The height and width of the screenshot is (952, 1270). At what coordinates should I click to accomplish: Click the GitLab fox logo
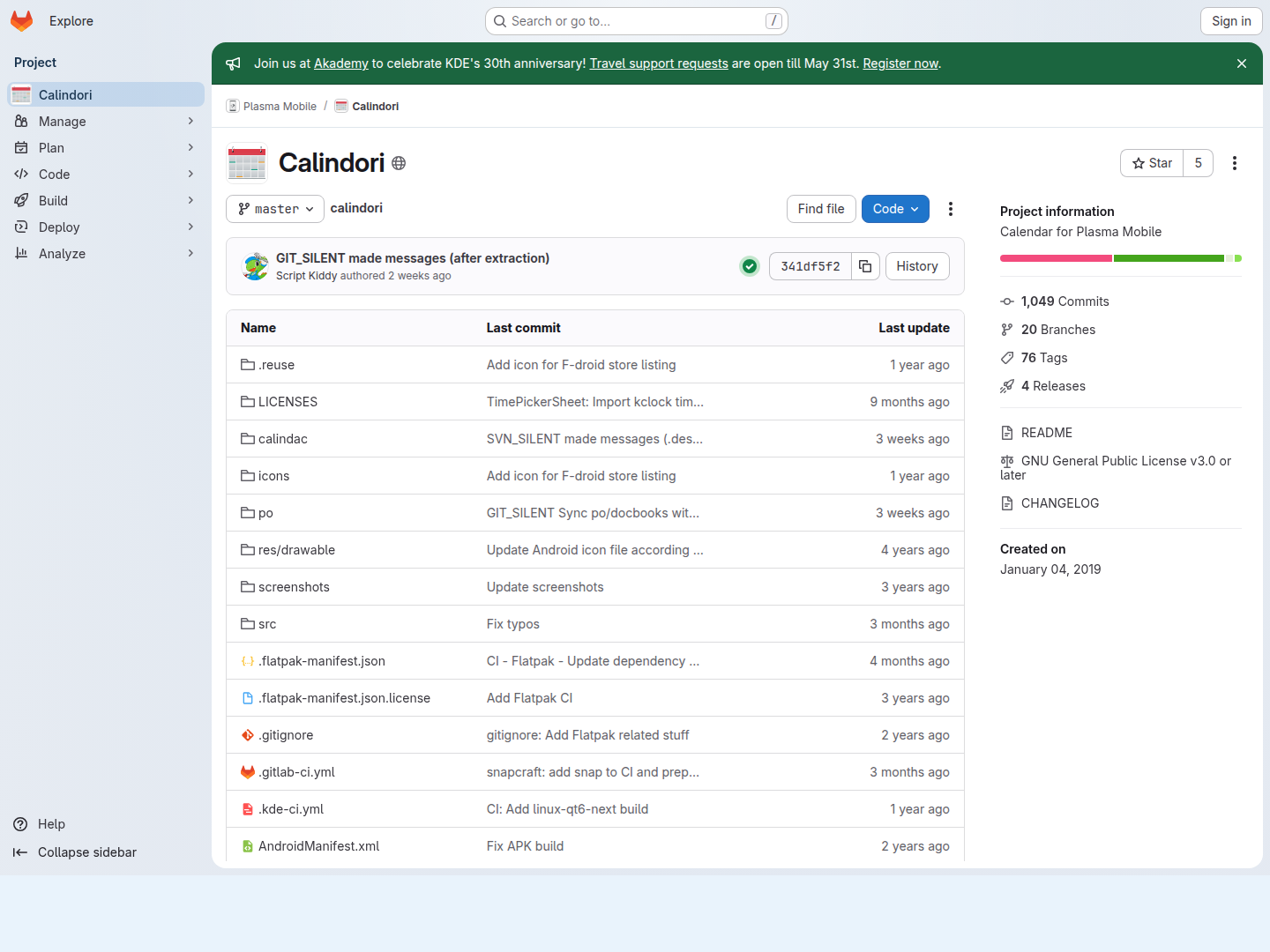tap(22, 20)
